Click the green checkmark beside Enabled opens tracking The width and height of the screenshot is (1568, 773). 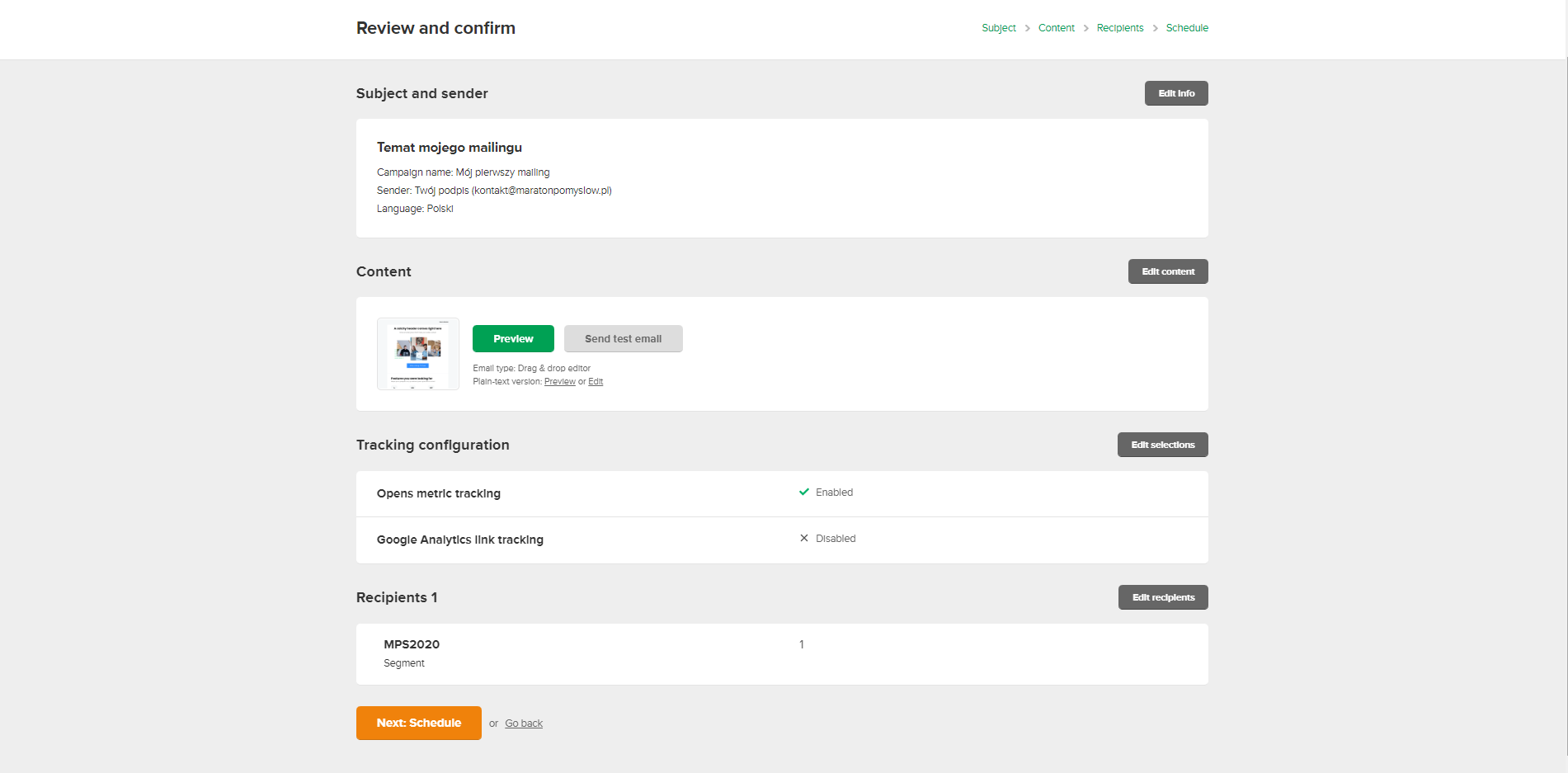pos(804,492)
